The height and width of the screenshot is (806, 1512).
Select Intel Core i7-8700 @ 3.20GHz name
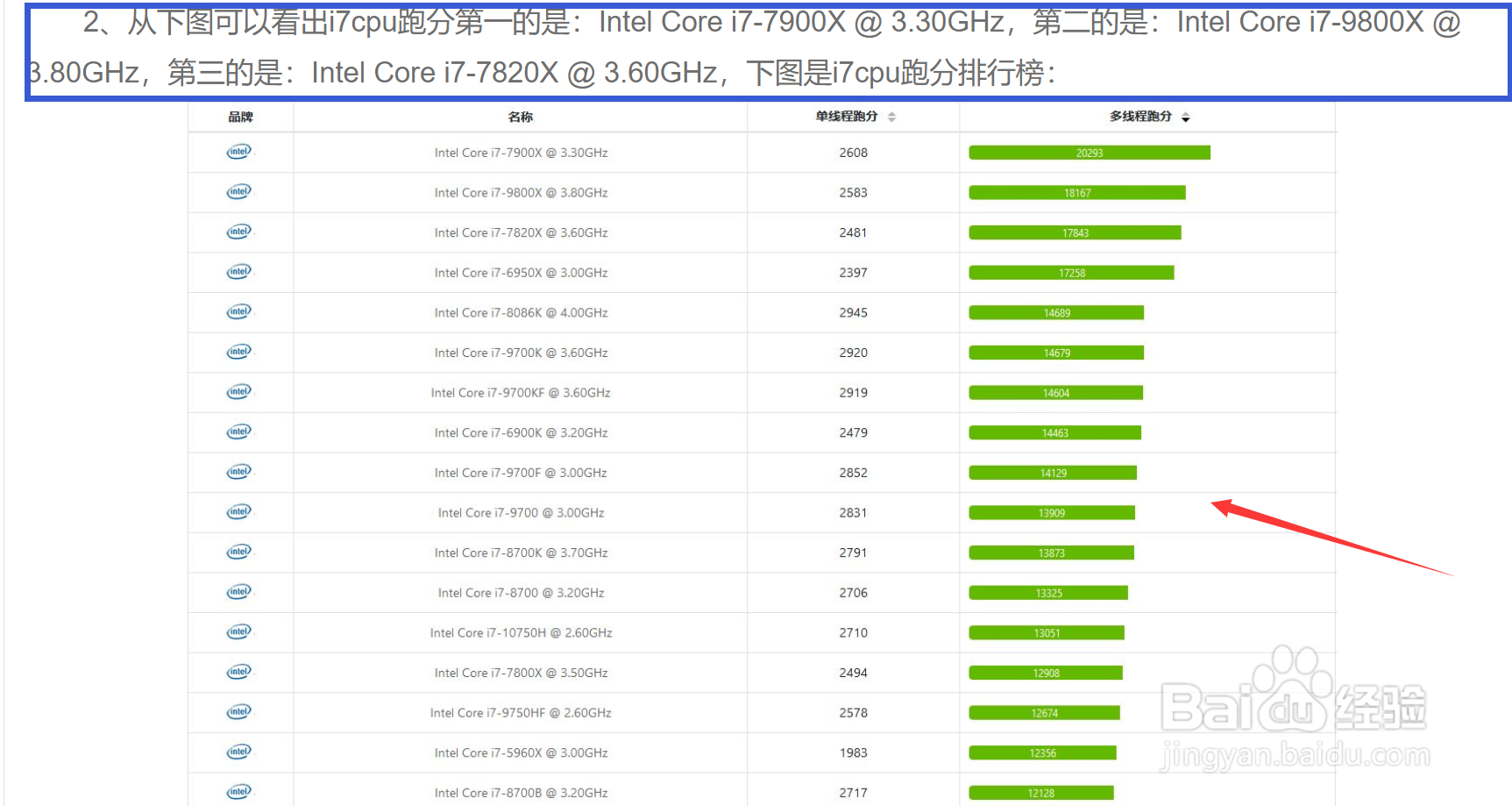521,593
